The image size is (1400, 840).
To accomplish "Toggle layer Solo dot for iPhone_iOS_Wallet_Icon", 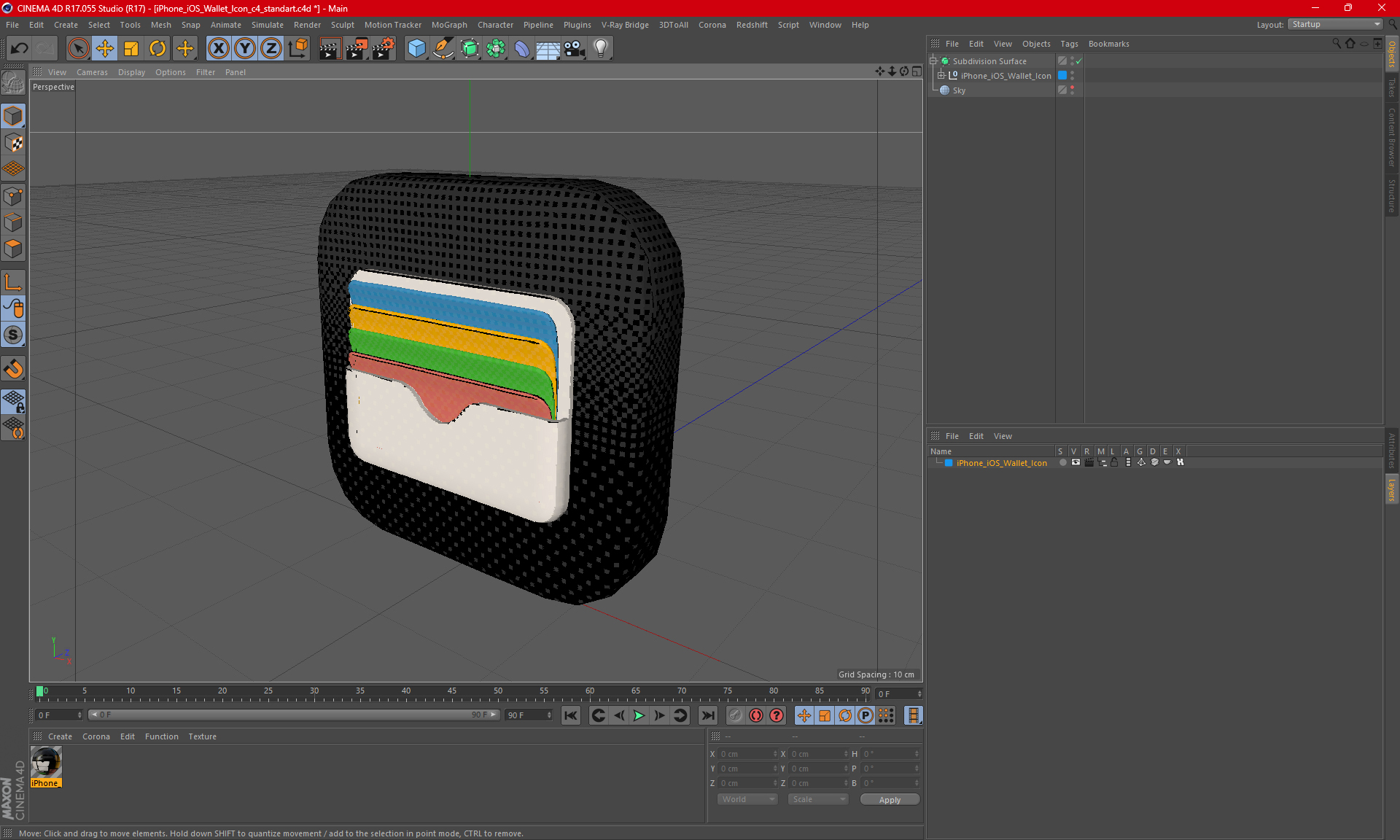I will [1062, 462].
